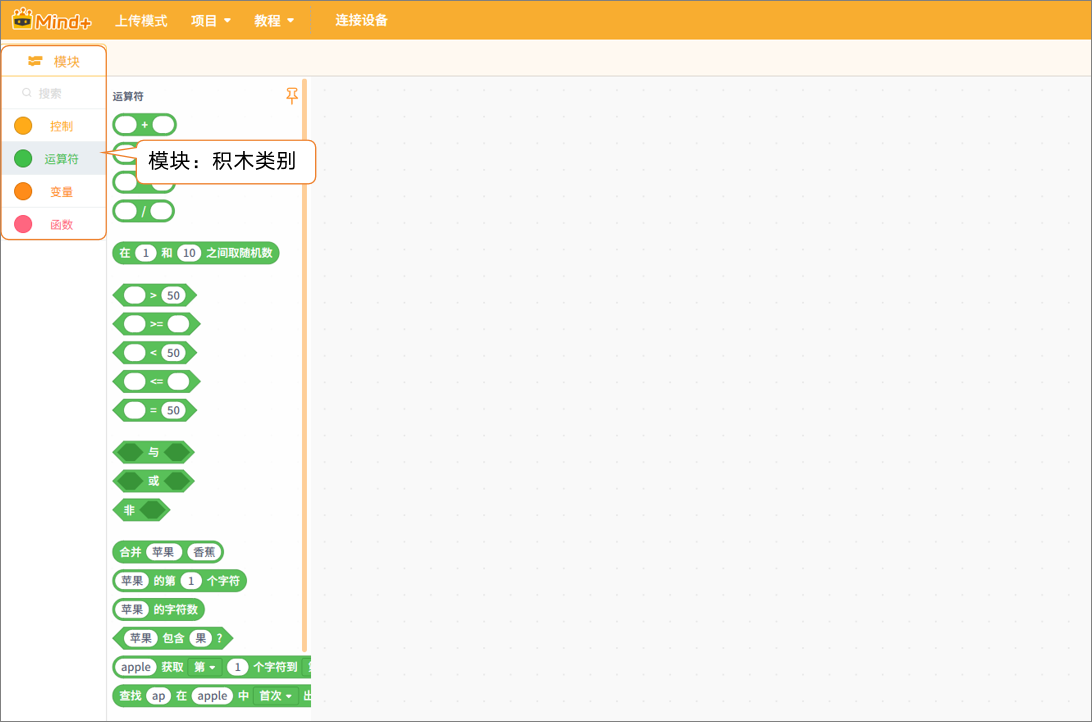
Task: Open the 项目 dropdown menu
Action: click(211, 20)
